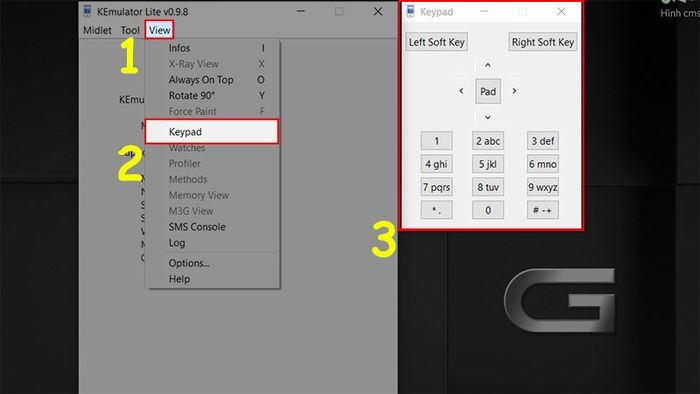Click the Pad center button

[x=488, y=91]
